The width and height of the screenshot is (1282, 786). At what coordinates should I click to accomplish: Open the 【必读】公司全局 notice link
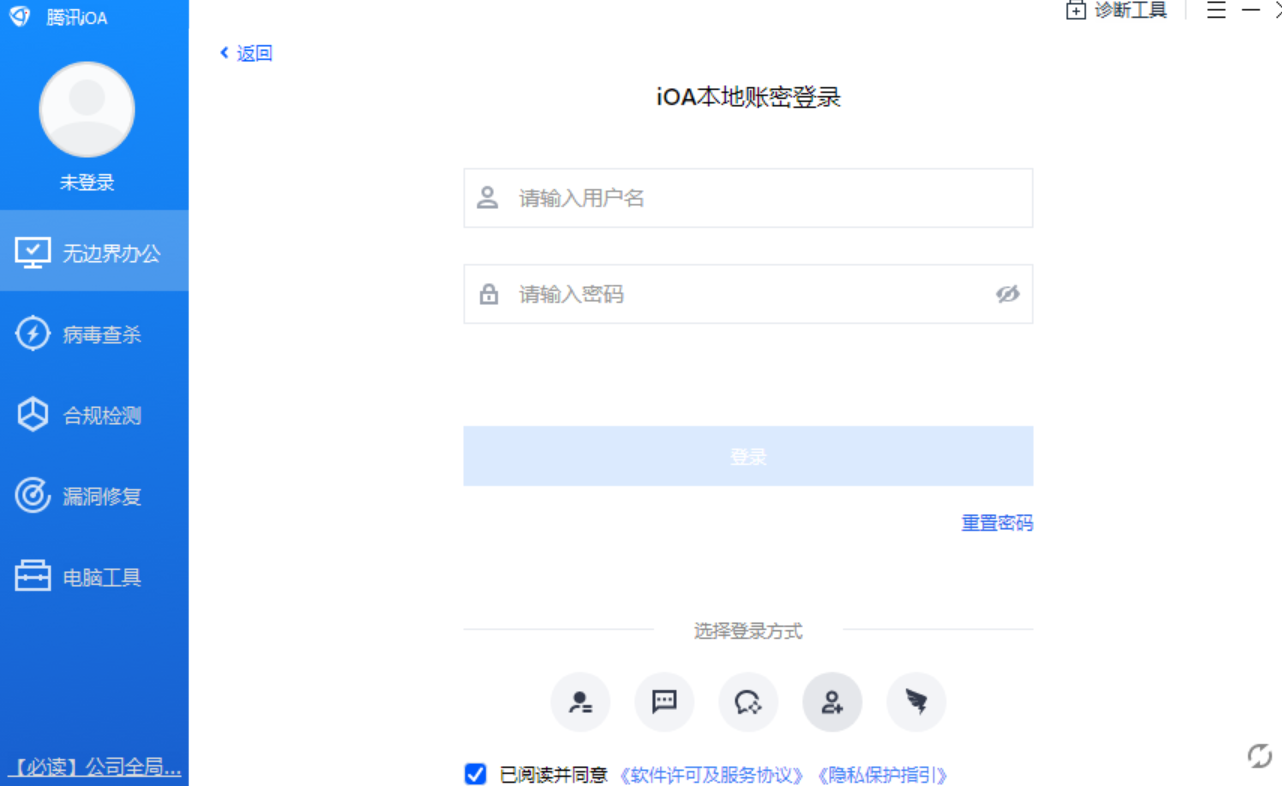[95, 767]
